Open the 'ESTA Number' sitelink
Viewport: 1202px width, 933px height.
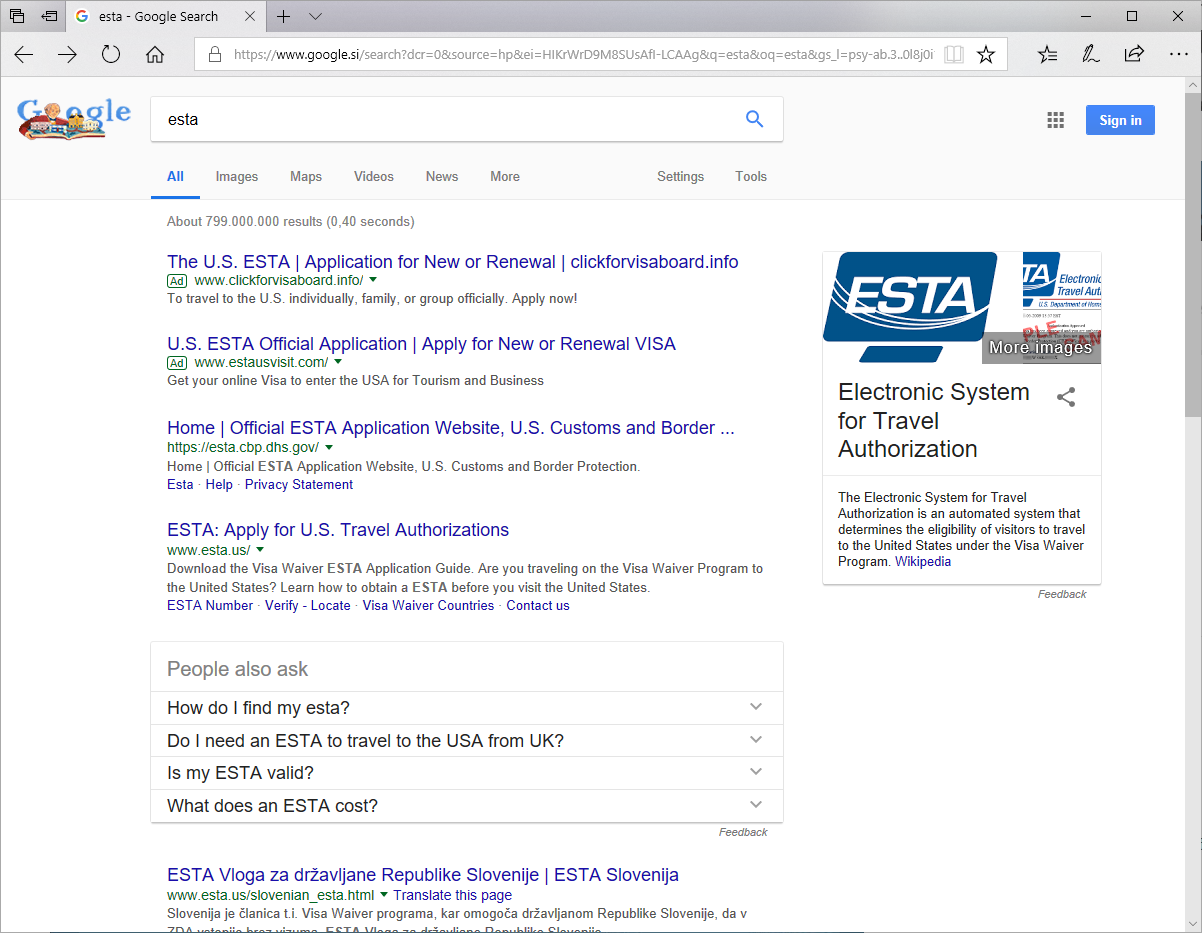(210, 606)
